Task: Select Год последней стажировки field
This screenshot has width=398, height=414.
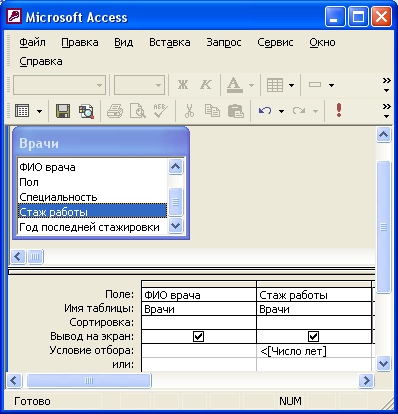Action: point(92,227)
